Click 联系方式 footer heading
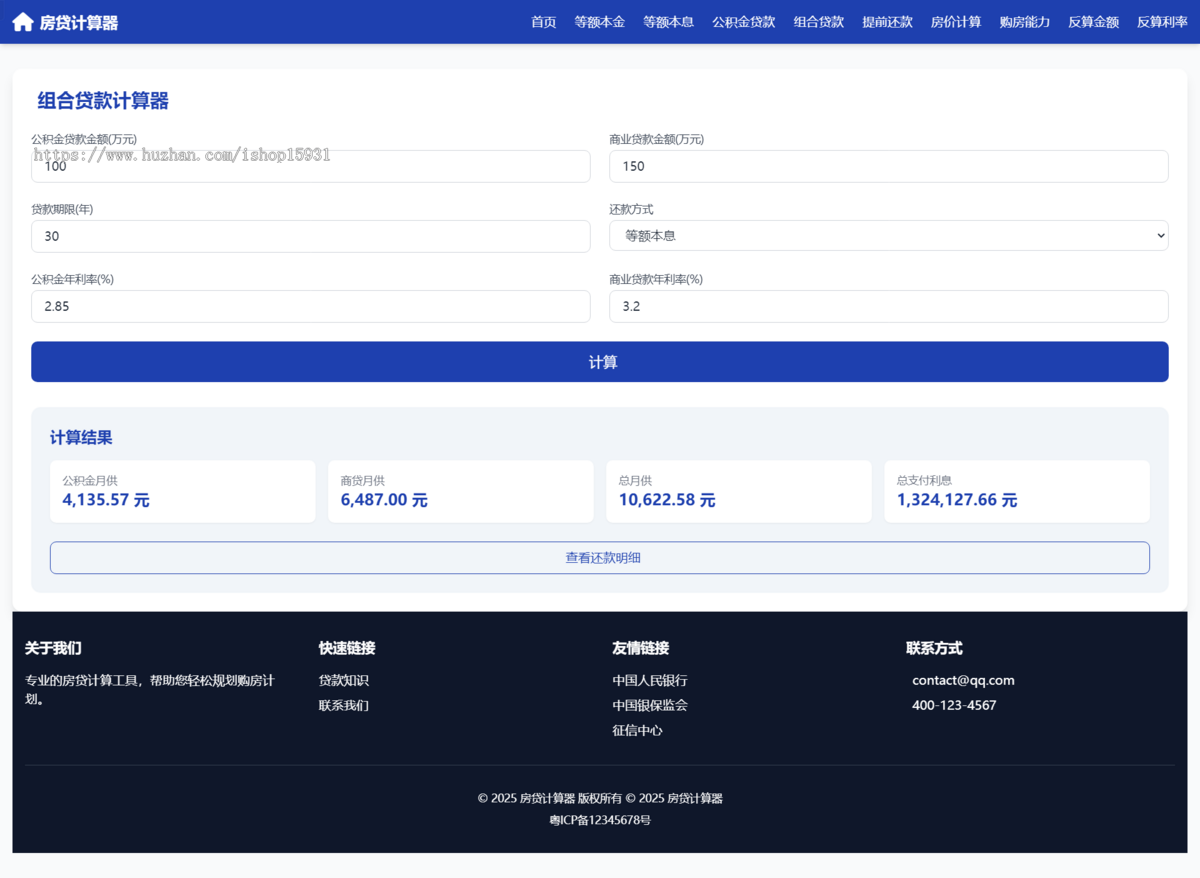This screenshot has width=1200, height=878. tap(934, 648)
